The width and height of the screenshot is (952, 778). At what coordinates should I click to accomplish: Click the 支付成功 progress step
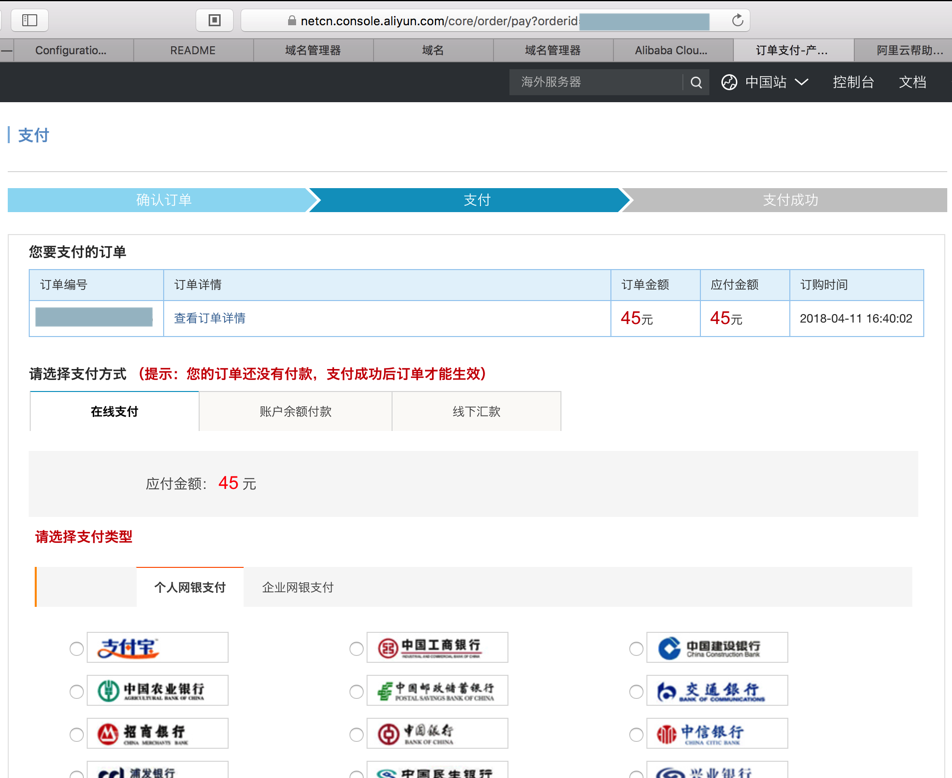click(790, 200)
